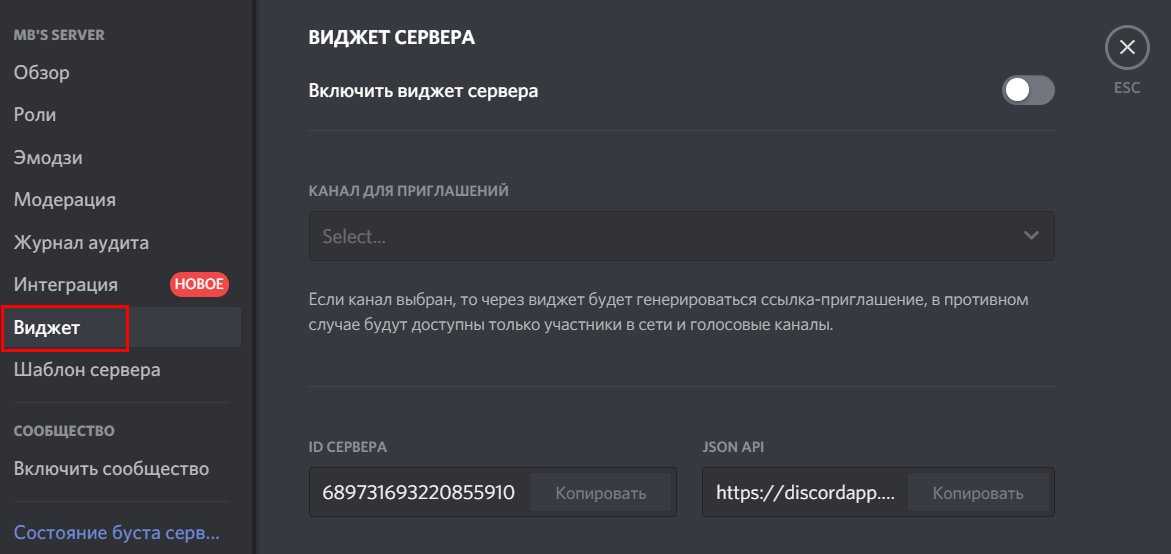Select Модерация in the sidebar
The height and width of the screenshot is (554, 1171).
65,200
